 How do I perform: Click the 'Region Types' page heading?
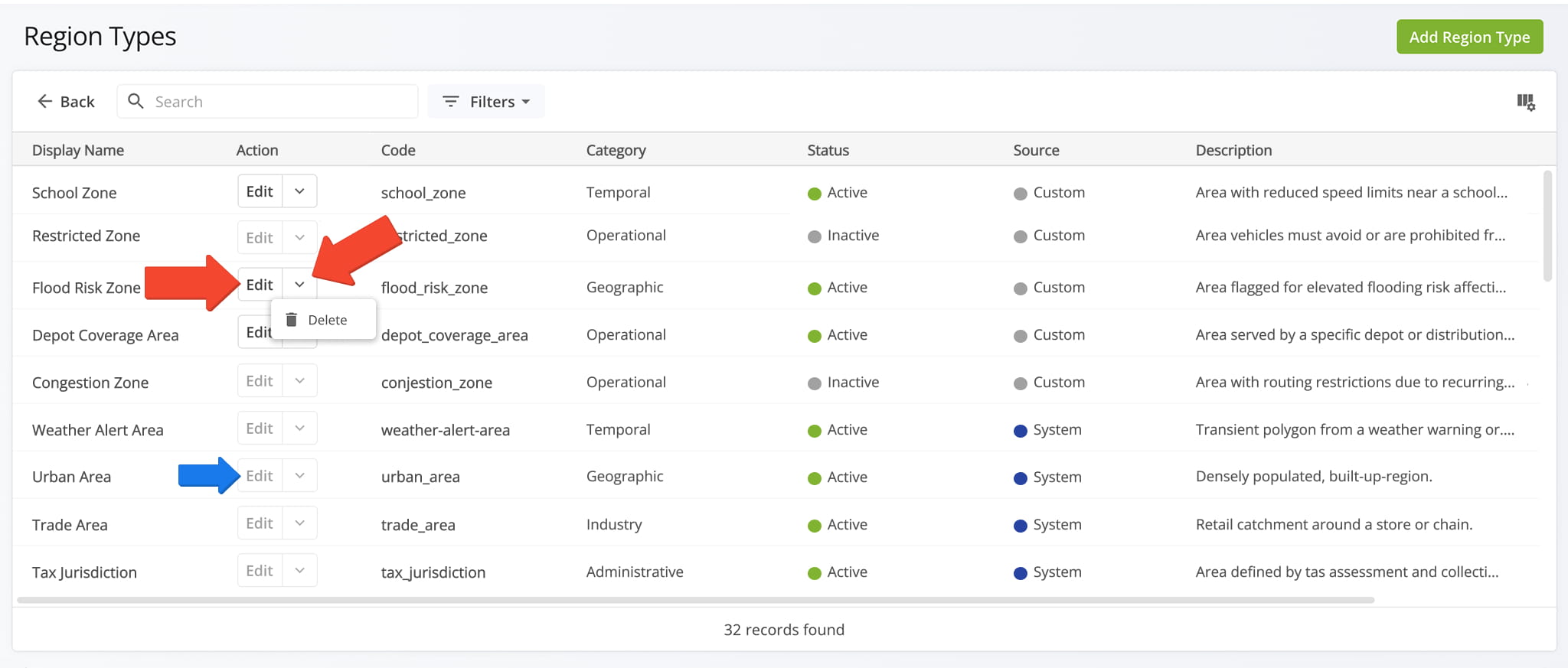(x=100, y=36)
